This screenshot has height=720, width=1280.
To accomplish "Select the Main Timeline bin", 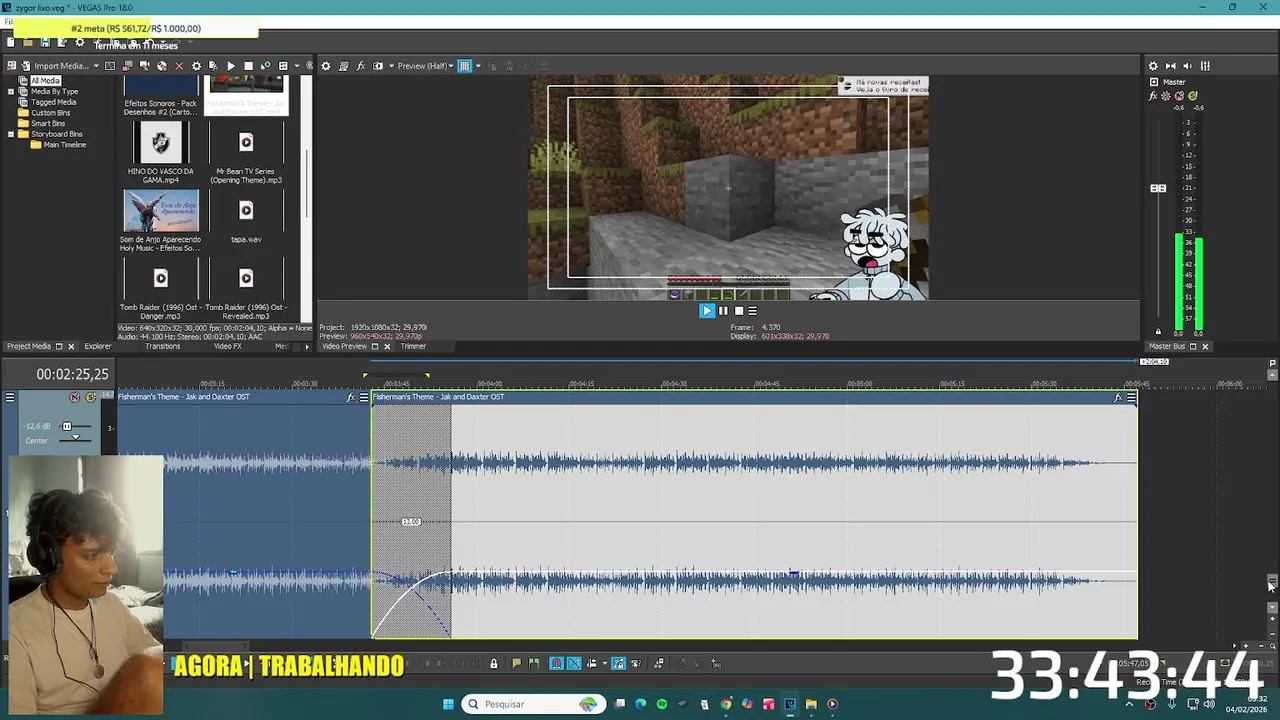I will click(x=65, y=145).
